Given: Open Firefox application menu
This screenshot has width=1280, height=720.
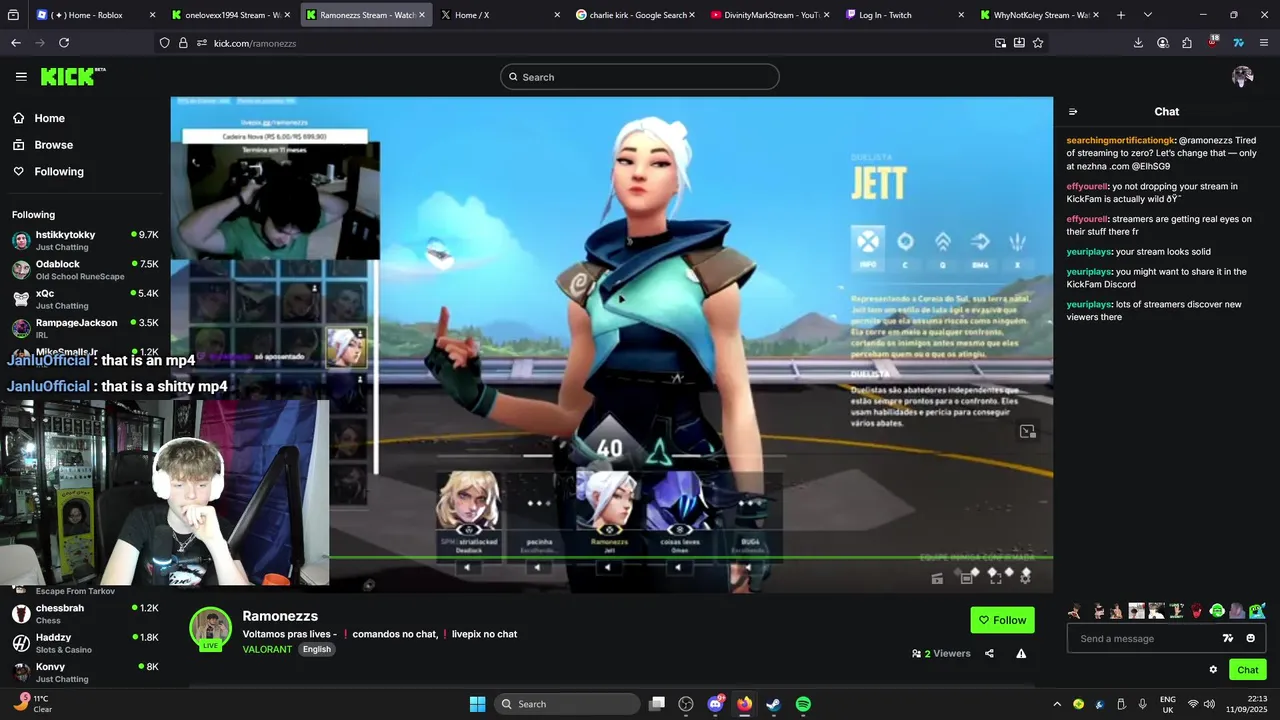Looking at the screenshot, I should 1264,43.
